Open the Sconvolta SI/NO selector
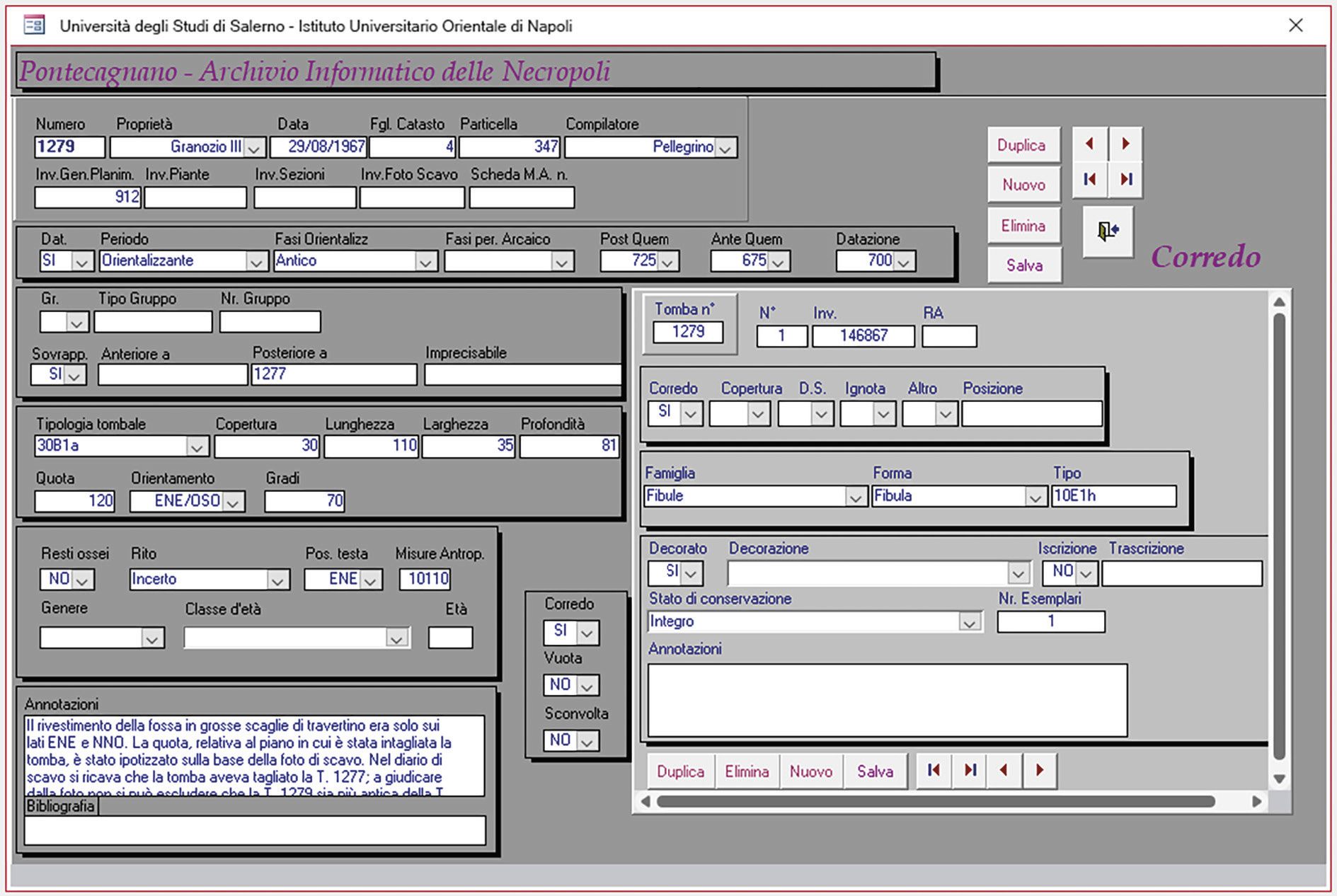Viewport: 1337px width, 896px height. pos(587,742)
